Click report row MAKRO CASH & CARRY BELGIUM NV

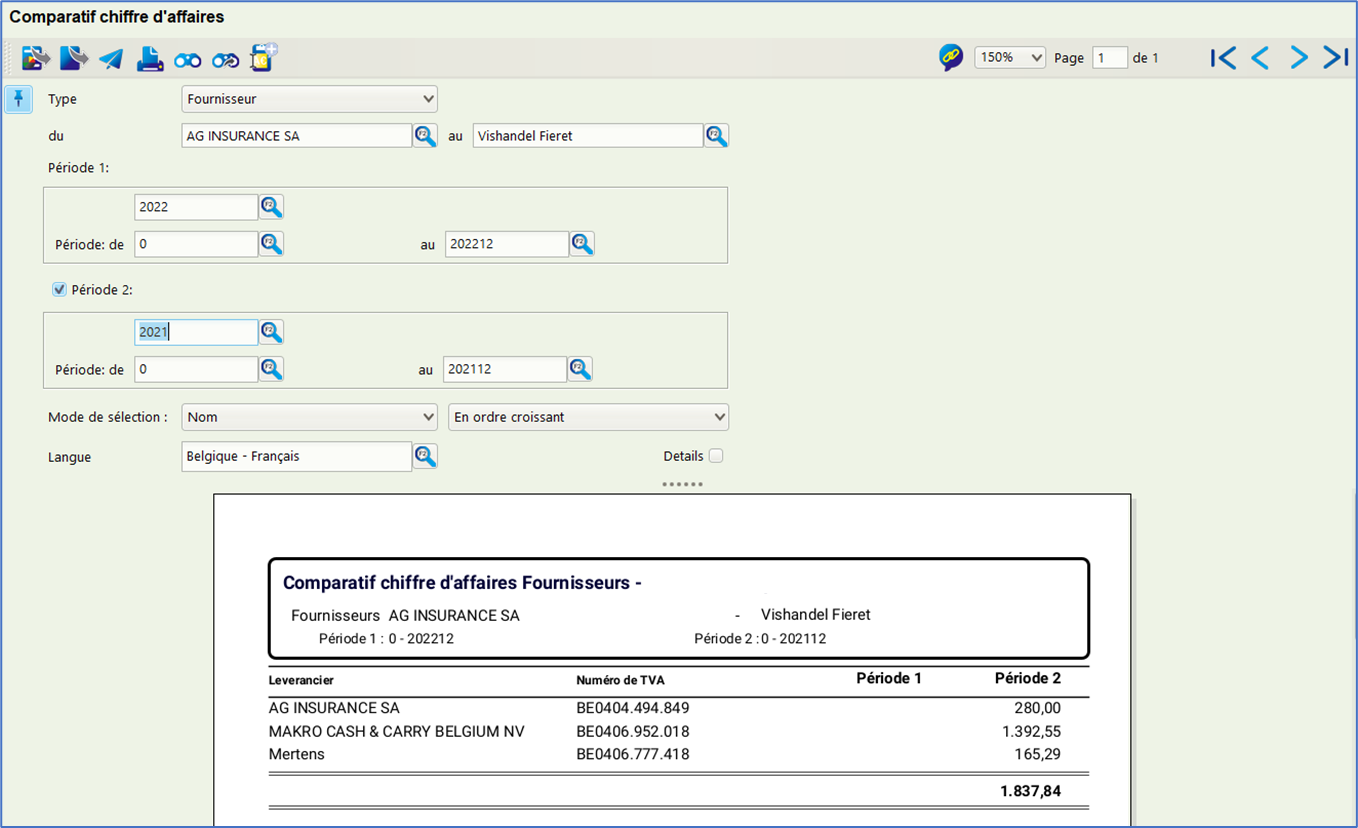tap(679, 731)
